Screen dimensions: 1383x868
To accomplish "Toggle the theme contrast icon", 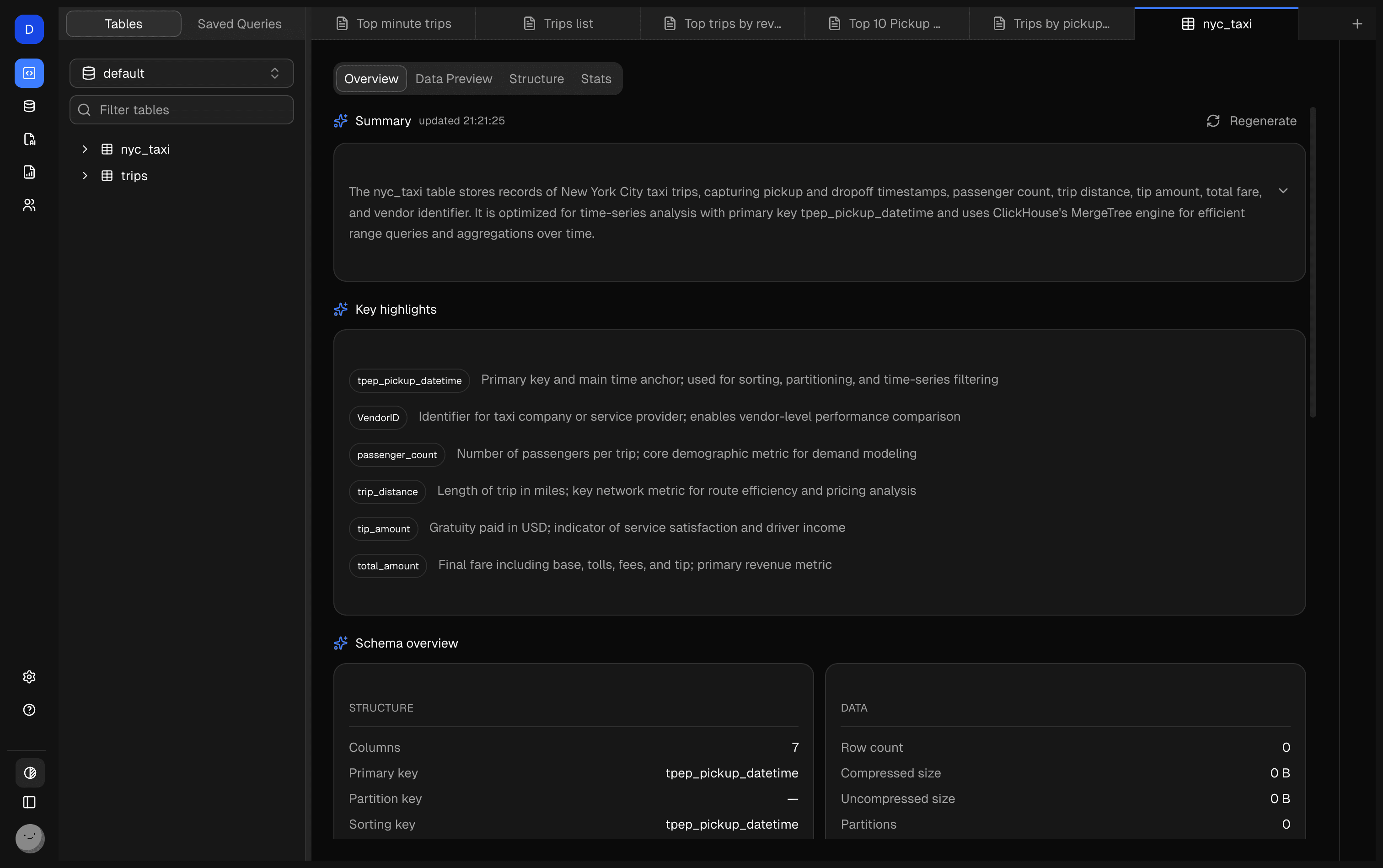I will [x=30, y=773].
